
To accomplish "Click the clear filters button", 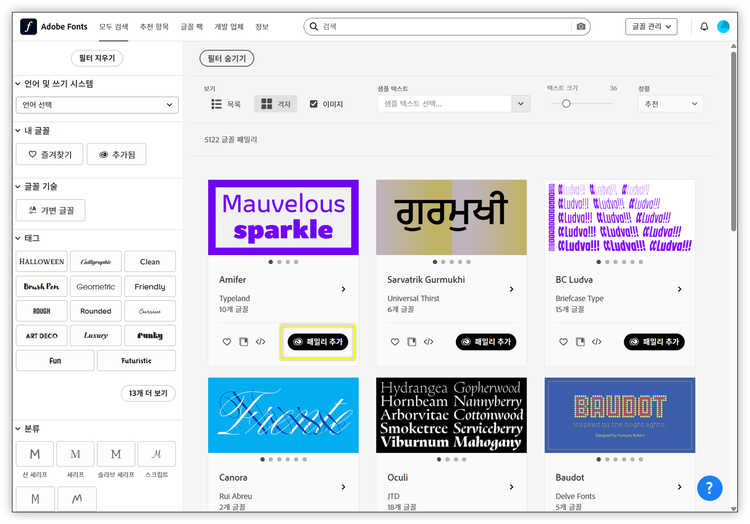I will [97, 58].
